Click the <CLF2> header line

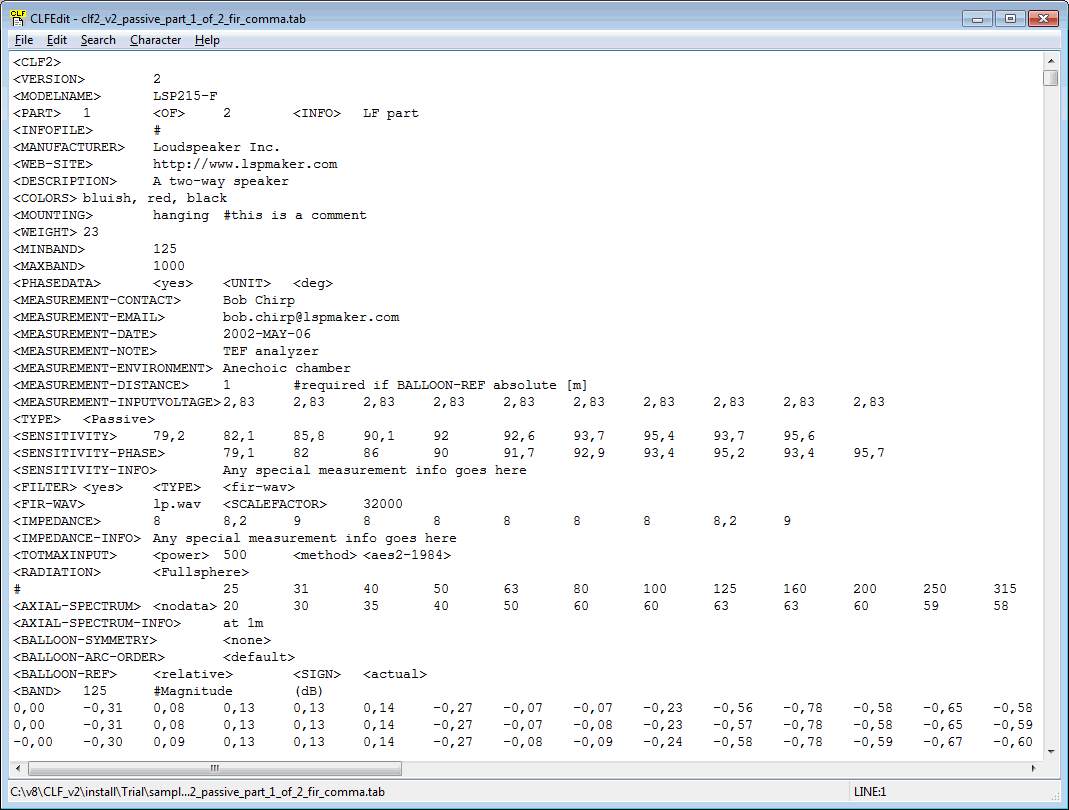pyautogui.click(x=37, y=62)
